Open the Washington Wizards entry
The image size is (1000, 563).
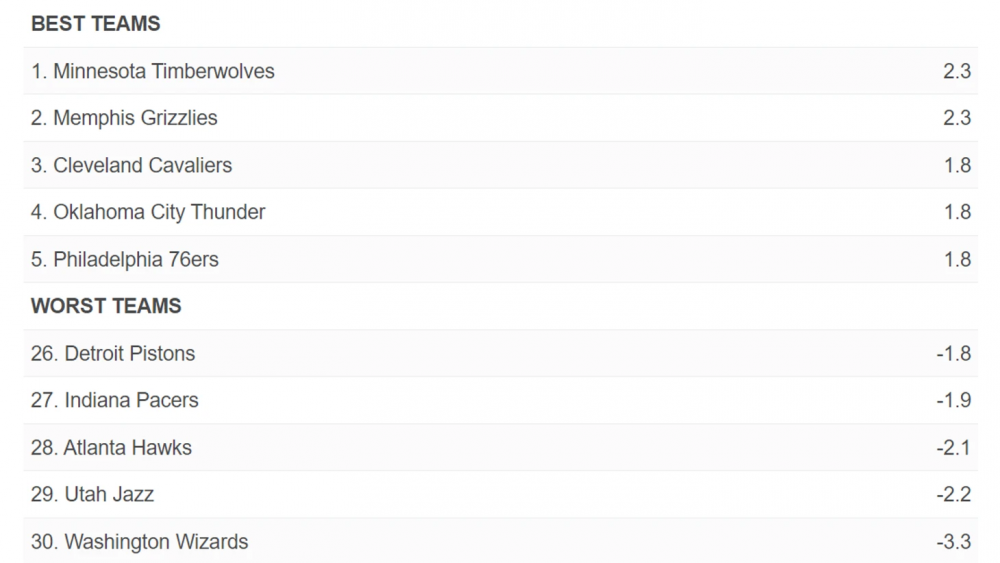156,542
